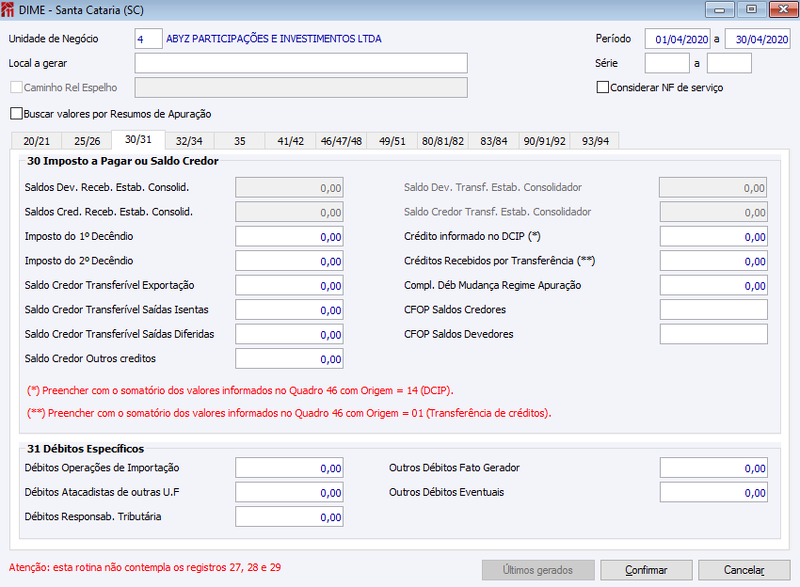The width and height of the screenshot is (800, 587).
Task: Click the red DCIP Origem = 14 note
Action: 240,391
